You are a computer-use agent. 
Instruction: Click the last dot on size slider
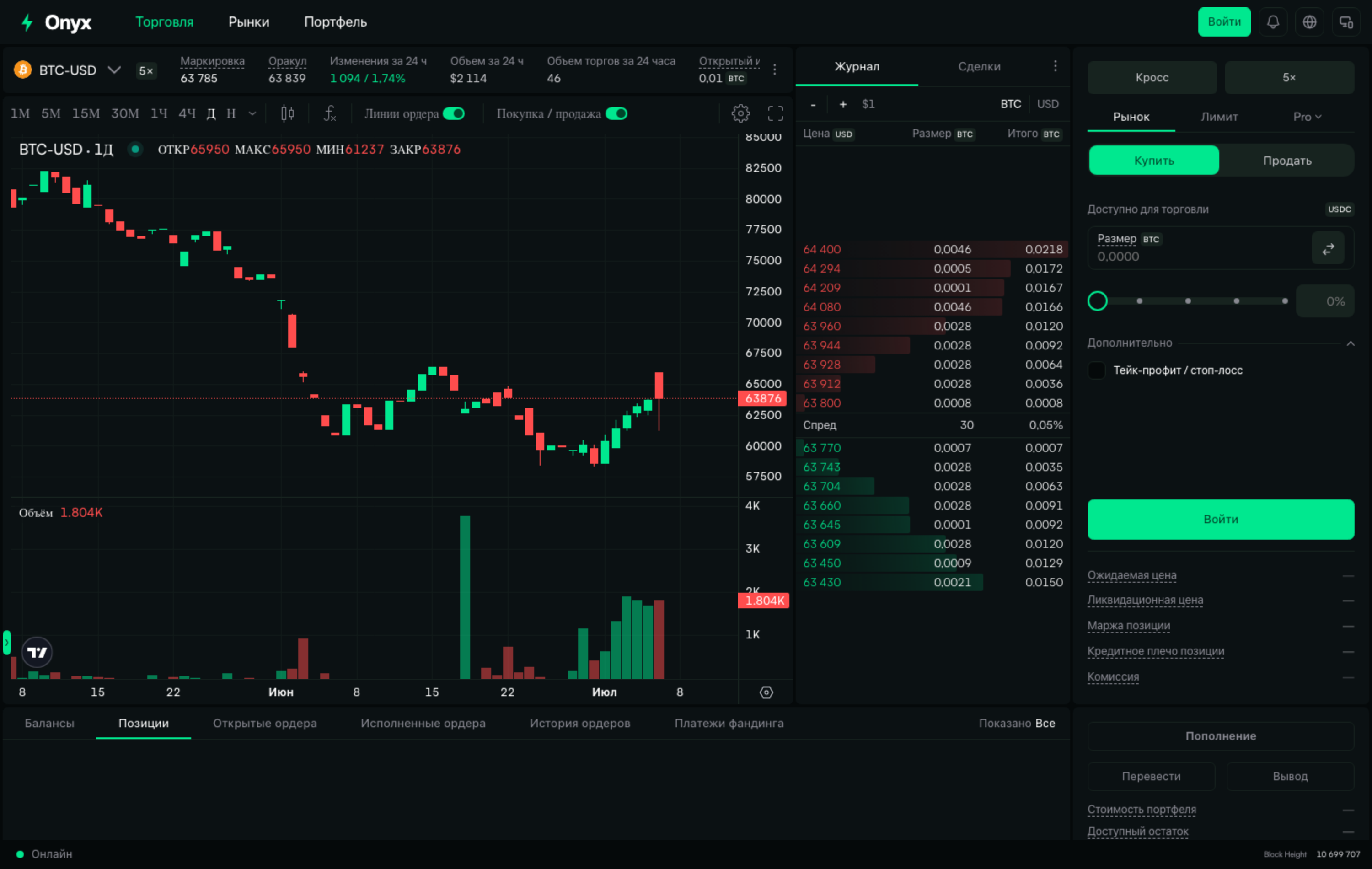pos(1285,301)
